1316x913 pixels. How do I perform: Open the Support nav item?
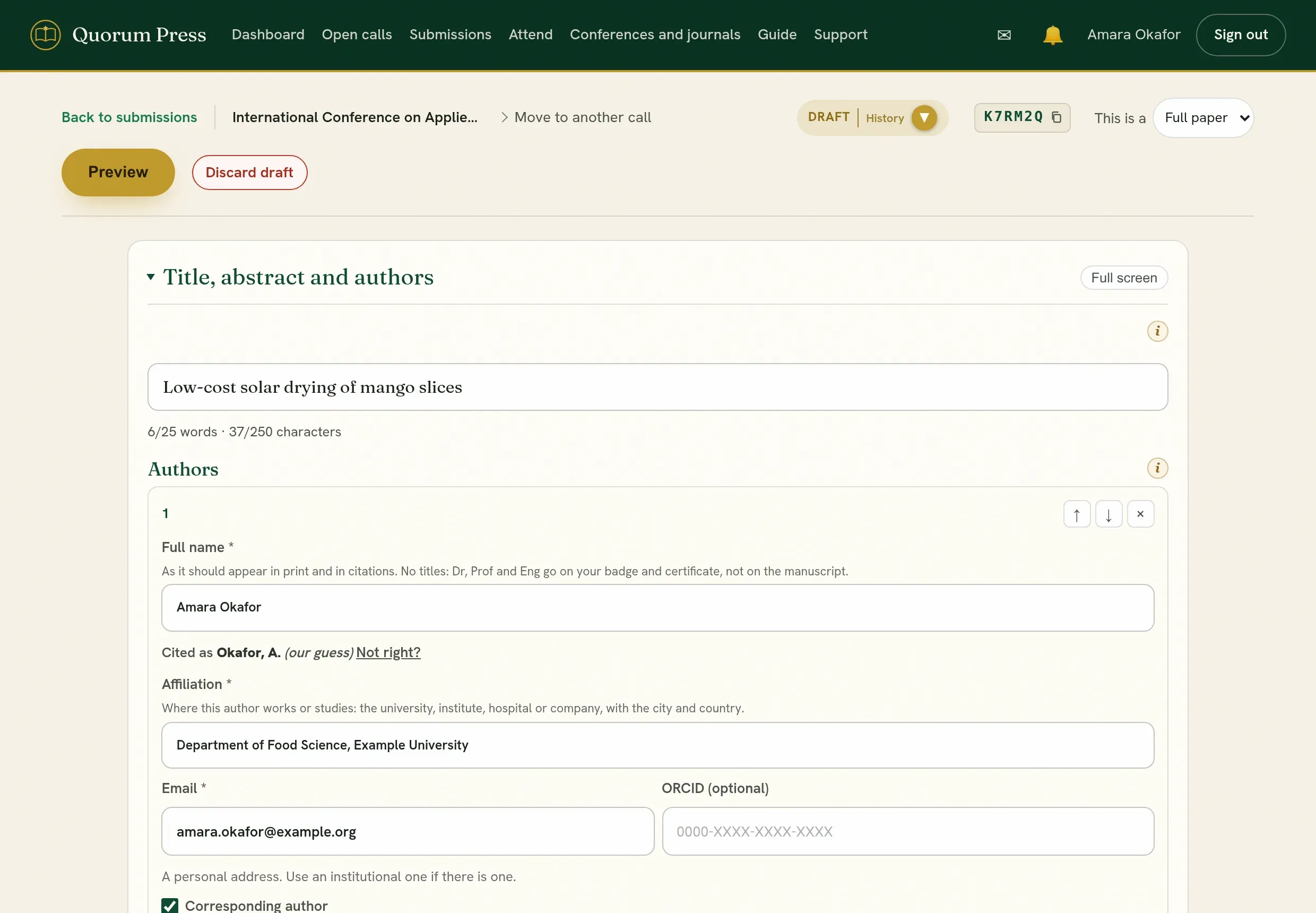(840, 35)
